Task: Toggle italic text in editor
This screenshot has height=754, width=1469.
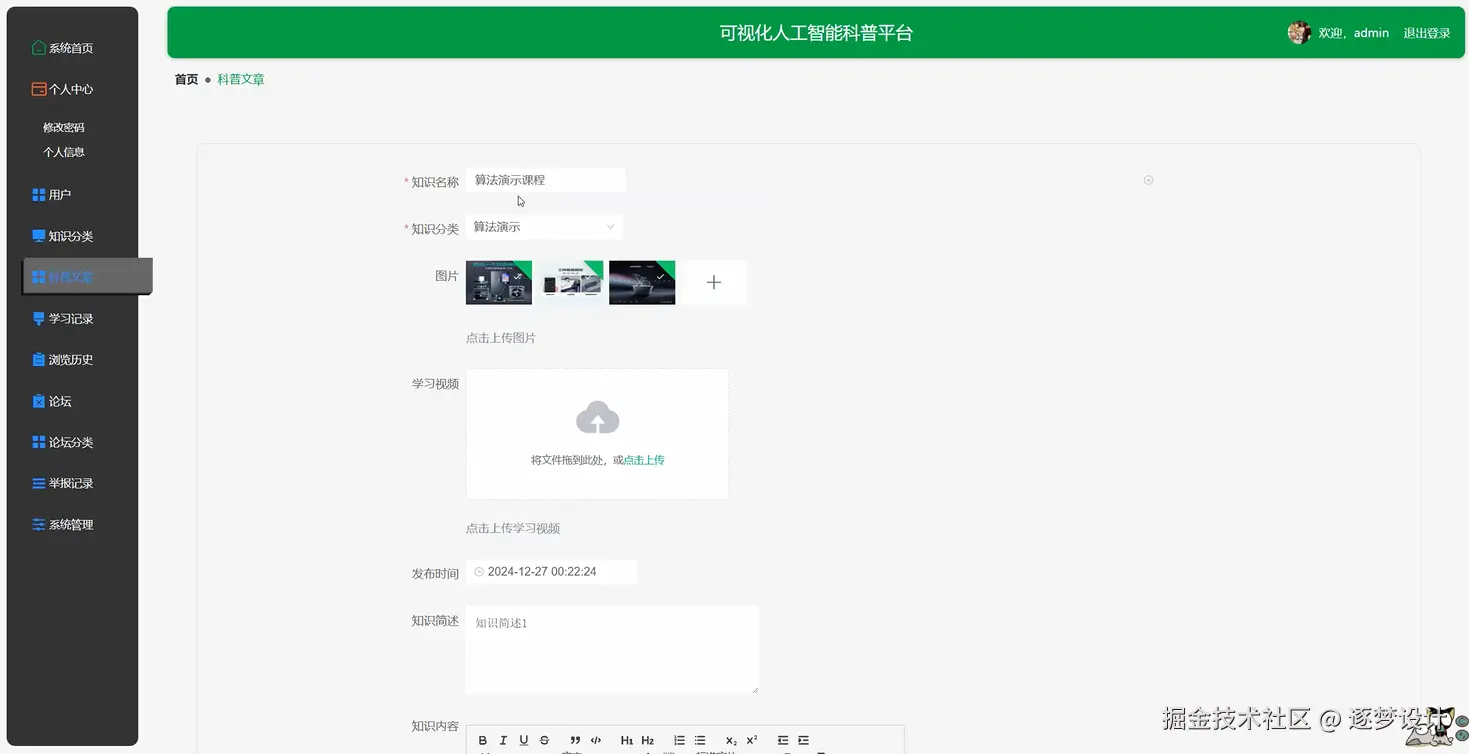Action: point(503,740)
